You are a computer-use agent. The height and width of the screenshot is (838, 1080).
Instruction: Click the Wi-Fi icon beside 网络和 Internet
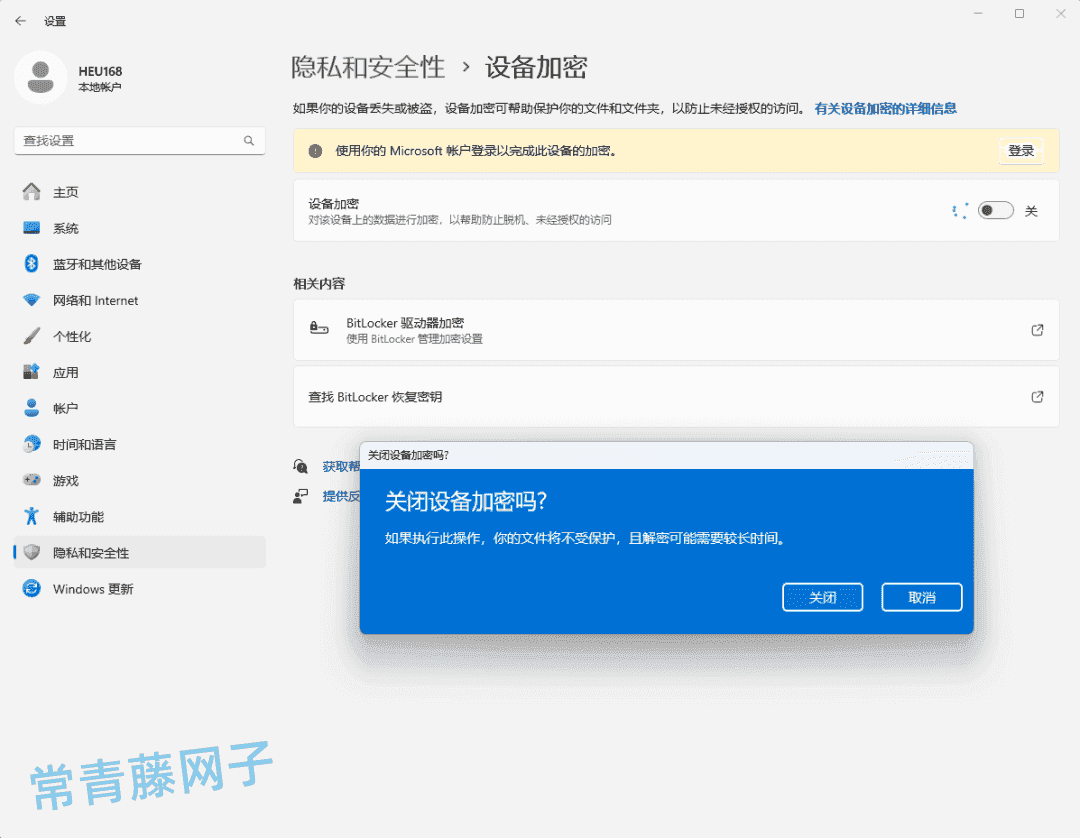point(32,300)
